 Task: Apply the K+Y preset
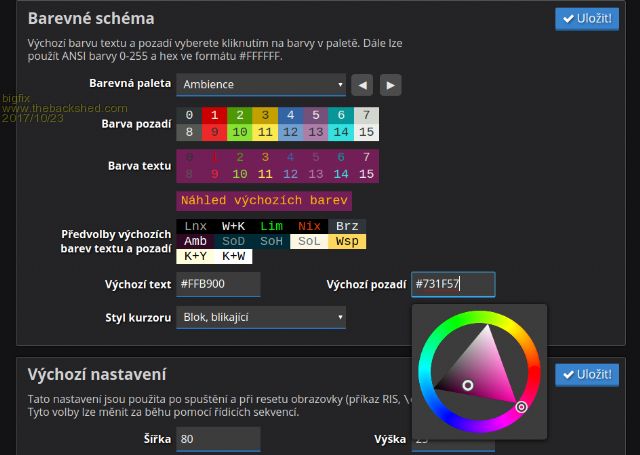[x=196, y=257]
